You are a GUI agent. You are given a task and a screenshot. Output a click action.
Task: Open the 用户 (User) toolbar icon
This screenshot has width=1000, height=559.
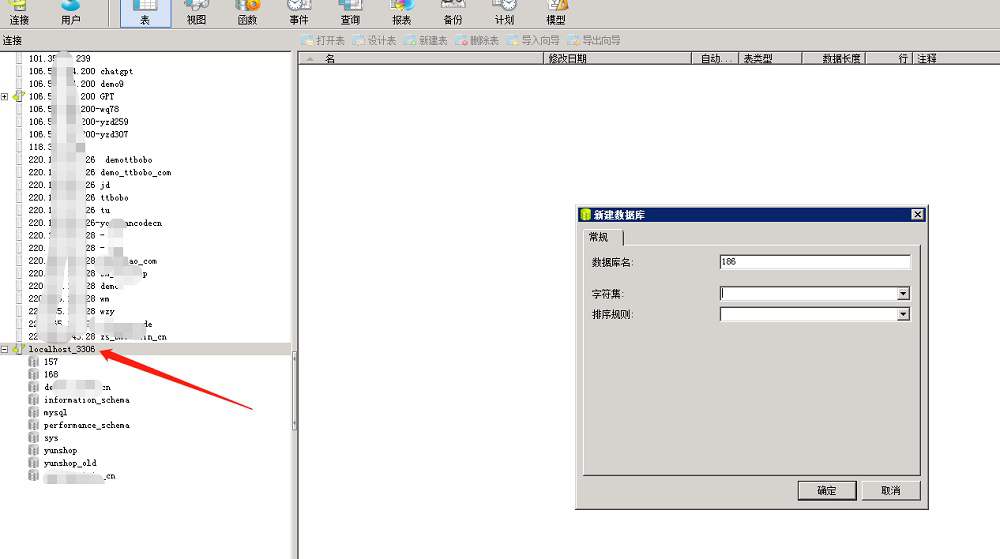coord(70,12)
